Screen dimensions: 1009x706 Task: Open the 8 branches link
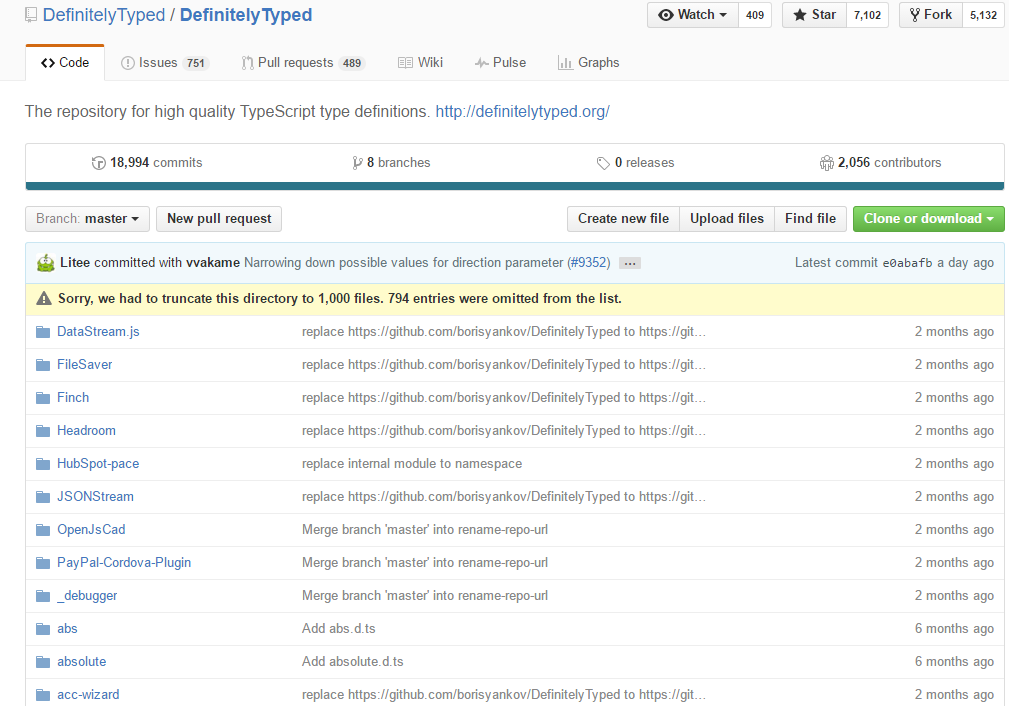click(x=391, y=163)
